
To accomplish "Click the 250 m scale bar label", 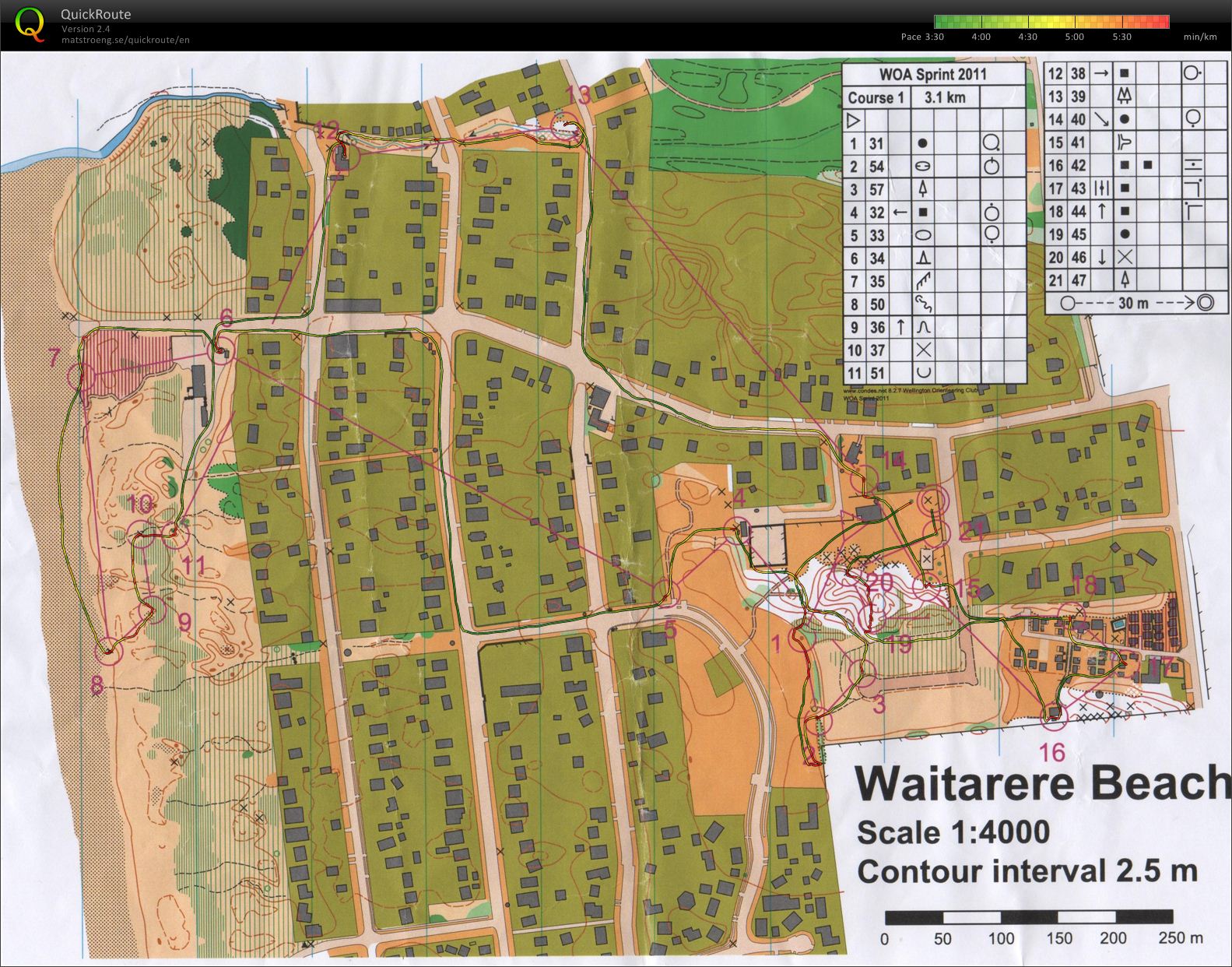I will coord(1181,938).
